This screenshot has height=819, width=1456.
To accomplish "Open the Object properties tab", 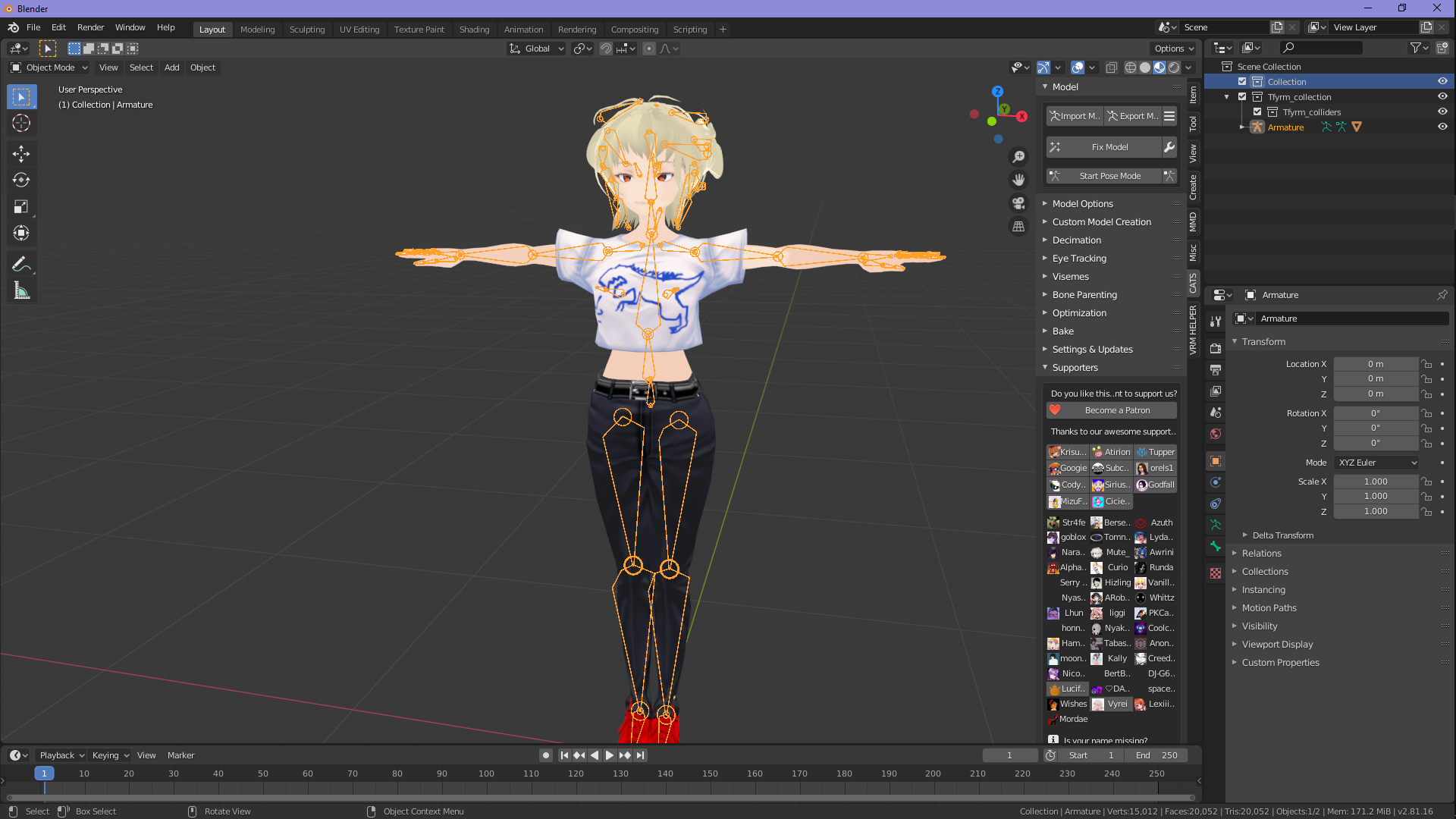I will 1216,461.
